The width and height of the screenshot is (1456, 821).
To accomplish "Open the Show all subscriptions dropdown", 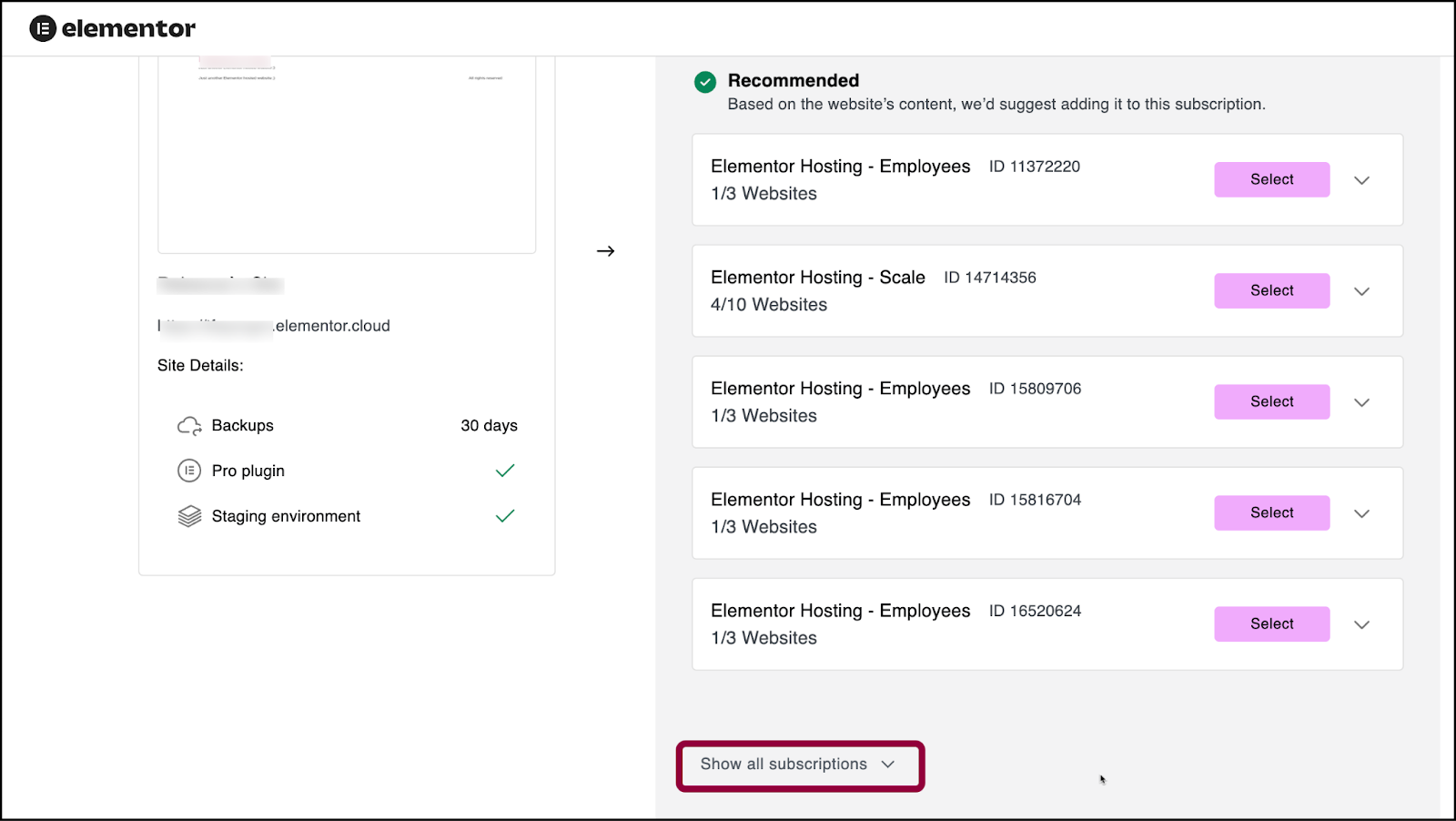I will click(x=800, y=765).
